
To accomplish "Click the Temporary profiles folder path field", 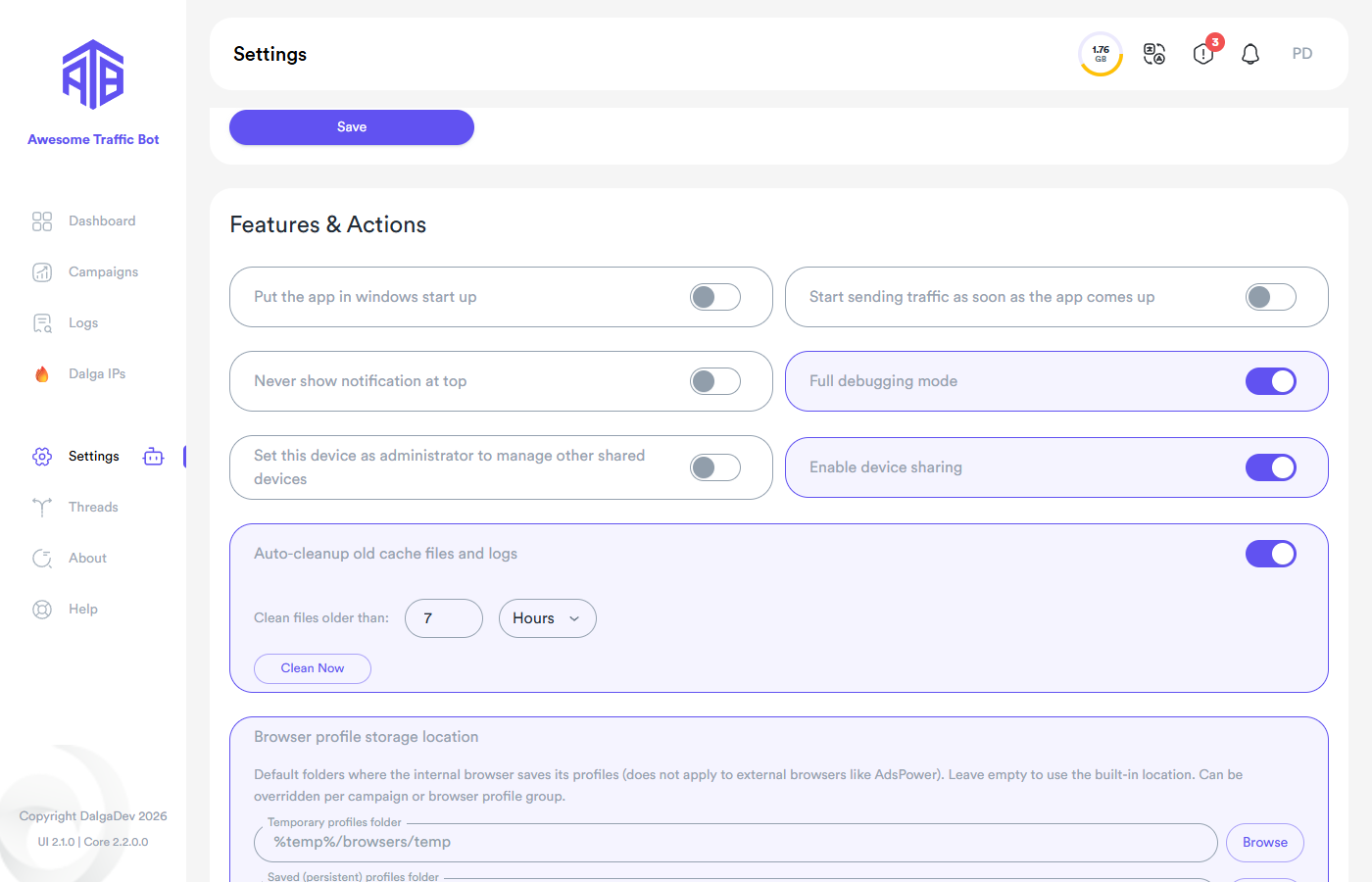I will (x=735, y=843).
